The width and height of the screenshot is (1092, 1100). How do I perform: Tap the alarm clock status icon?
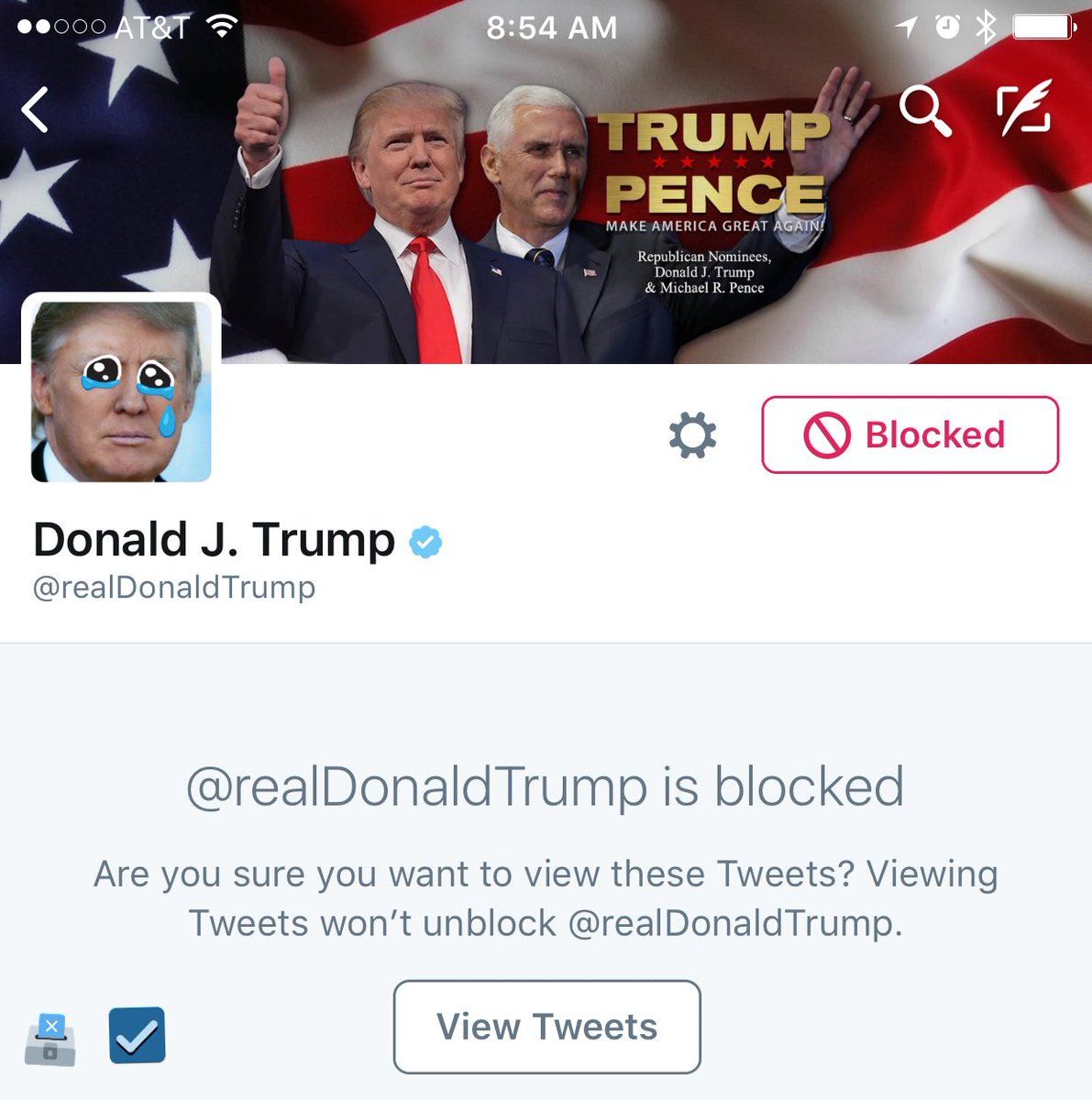(x=947, y=27)
